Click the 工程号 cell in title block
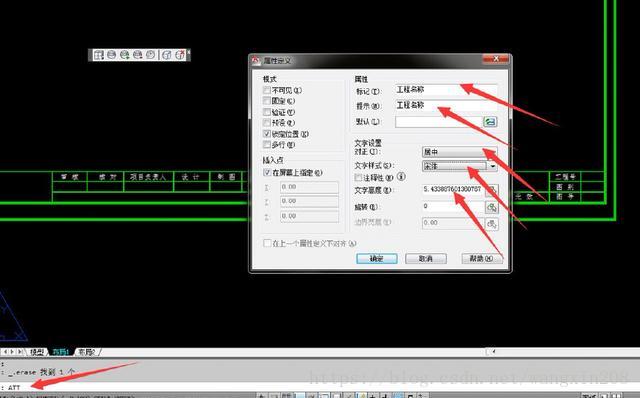 (565, 177)
